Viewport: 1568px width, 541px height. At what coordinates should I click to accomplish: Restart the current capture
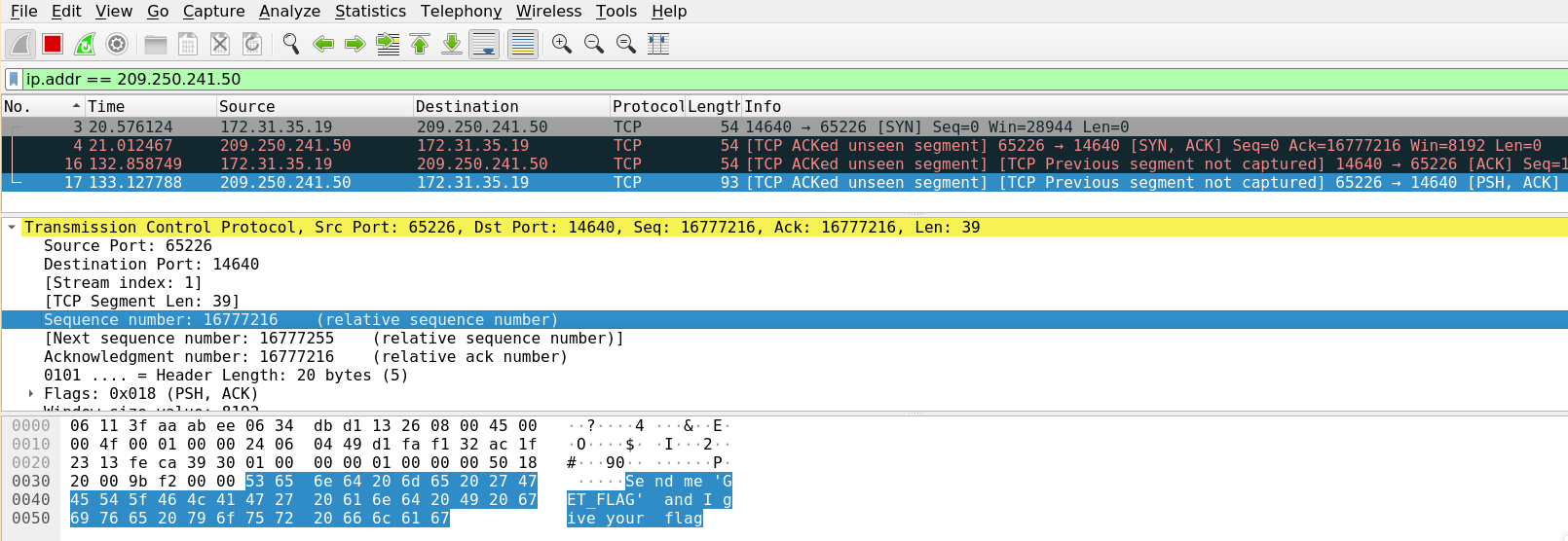(x=85, y=44)
